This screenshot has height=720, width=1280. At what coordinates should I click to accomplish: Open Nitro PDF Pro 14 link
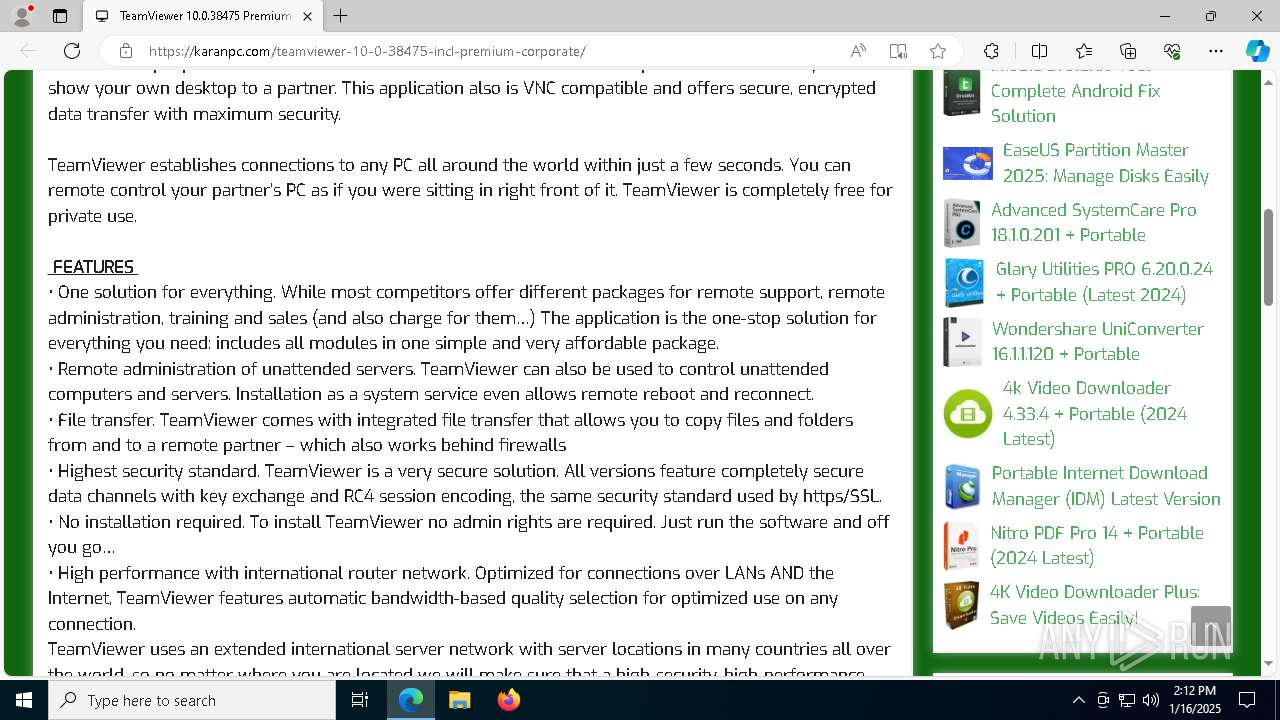(x=1096, y=545)
